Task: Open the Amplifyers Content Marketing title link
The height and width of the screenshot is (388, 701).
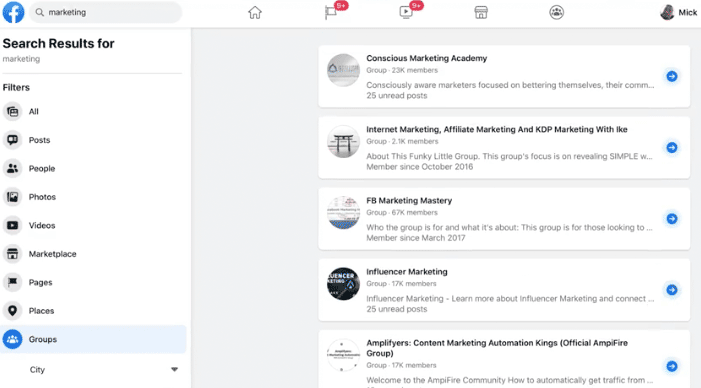Action: pyautogui.click(x=497, y=348)
